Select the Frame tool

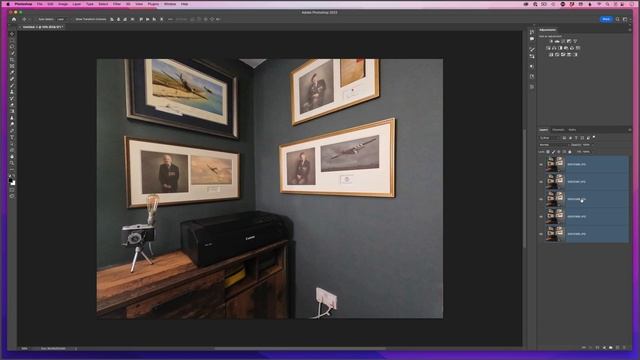tap(12, 66)
